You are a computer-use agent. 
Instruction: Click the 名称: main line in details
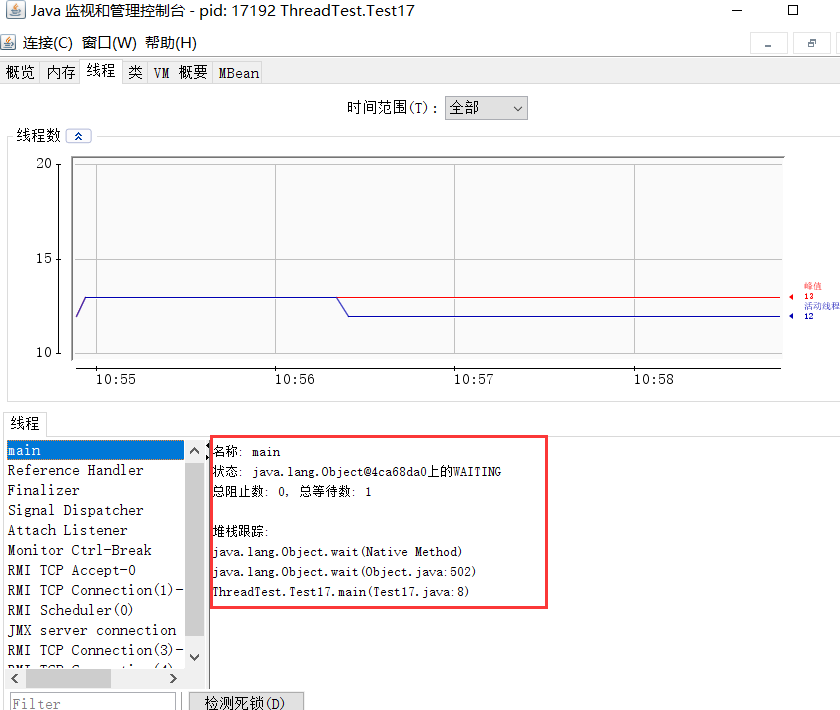point(246,452)
